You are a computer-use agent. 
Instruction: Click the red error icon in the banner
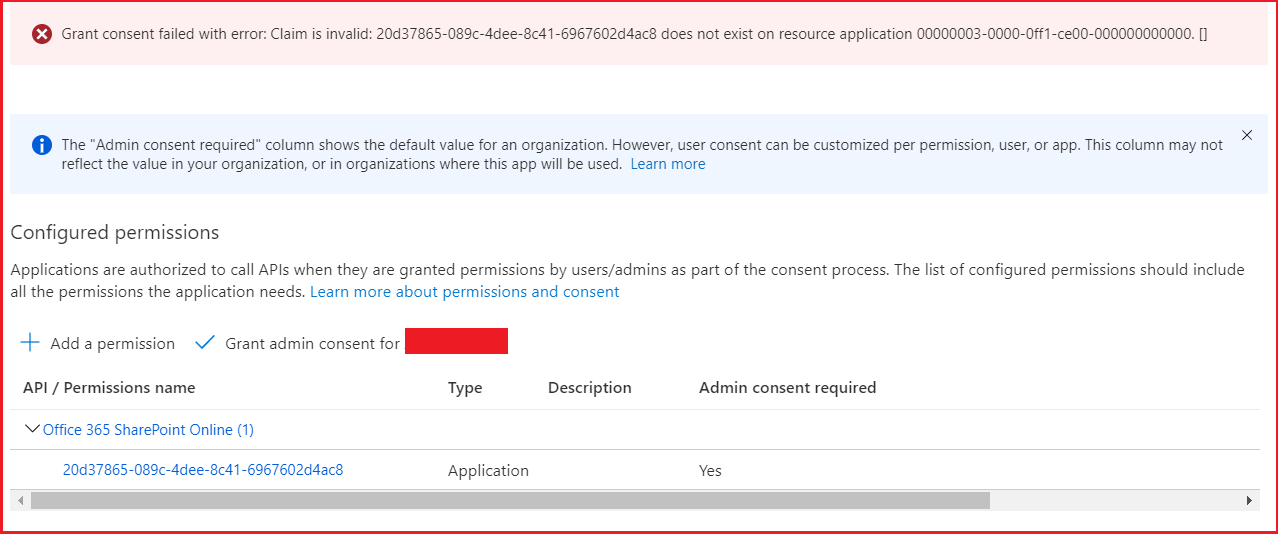[x=41, y=34]
